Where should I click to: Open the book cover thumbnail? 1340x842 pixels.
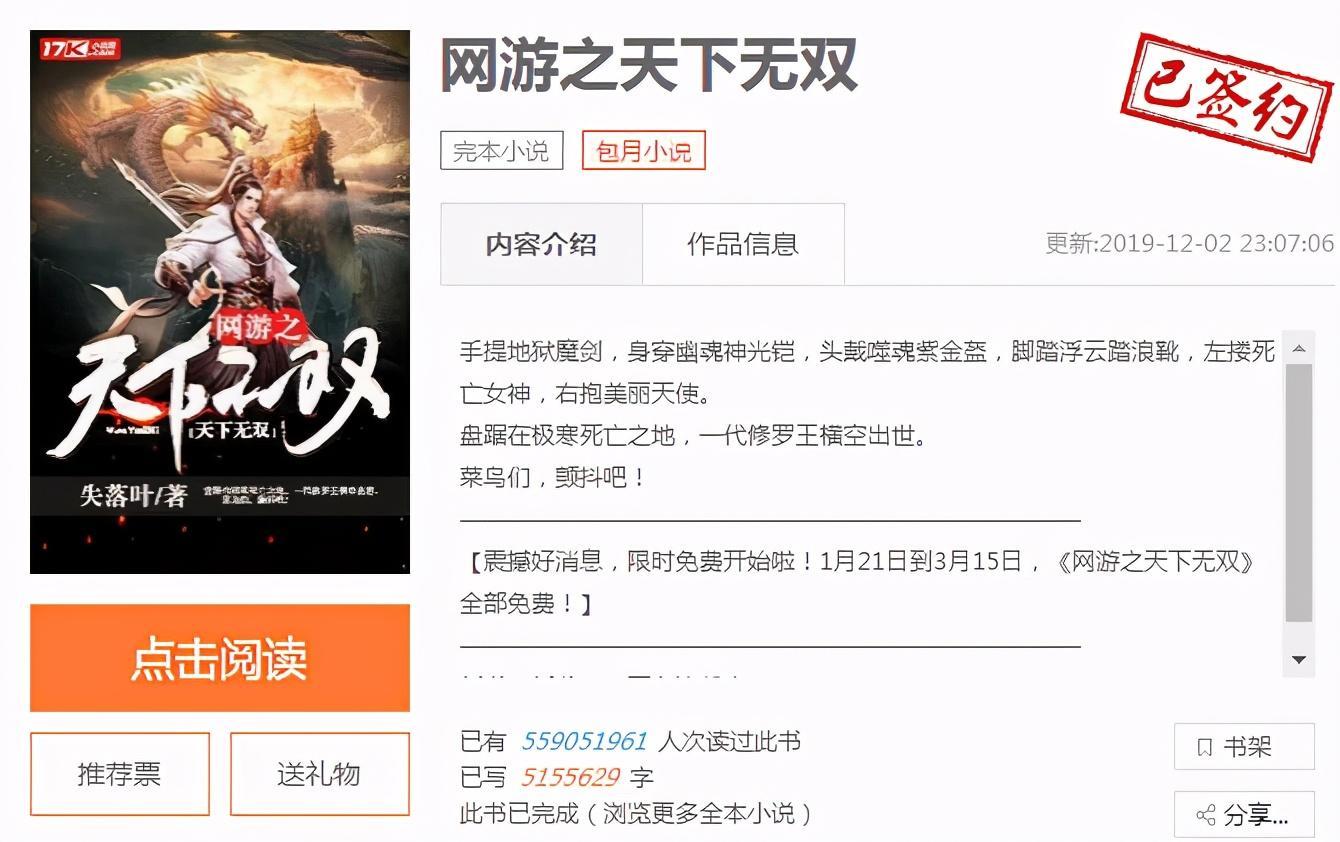click(220, 302)
